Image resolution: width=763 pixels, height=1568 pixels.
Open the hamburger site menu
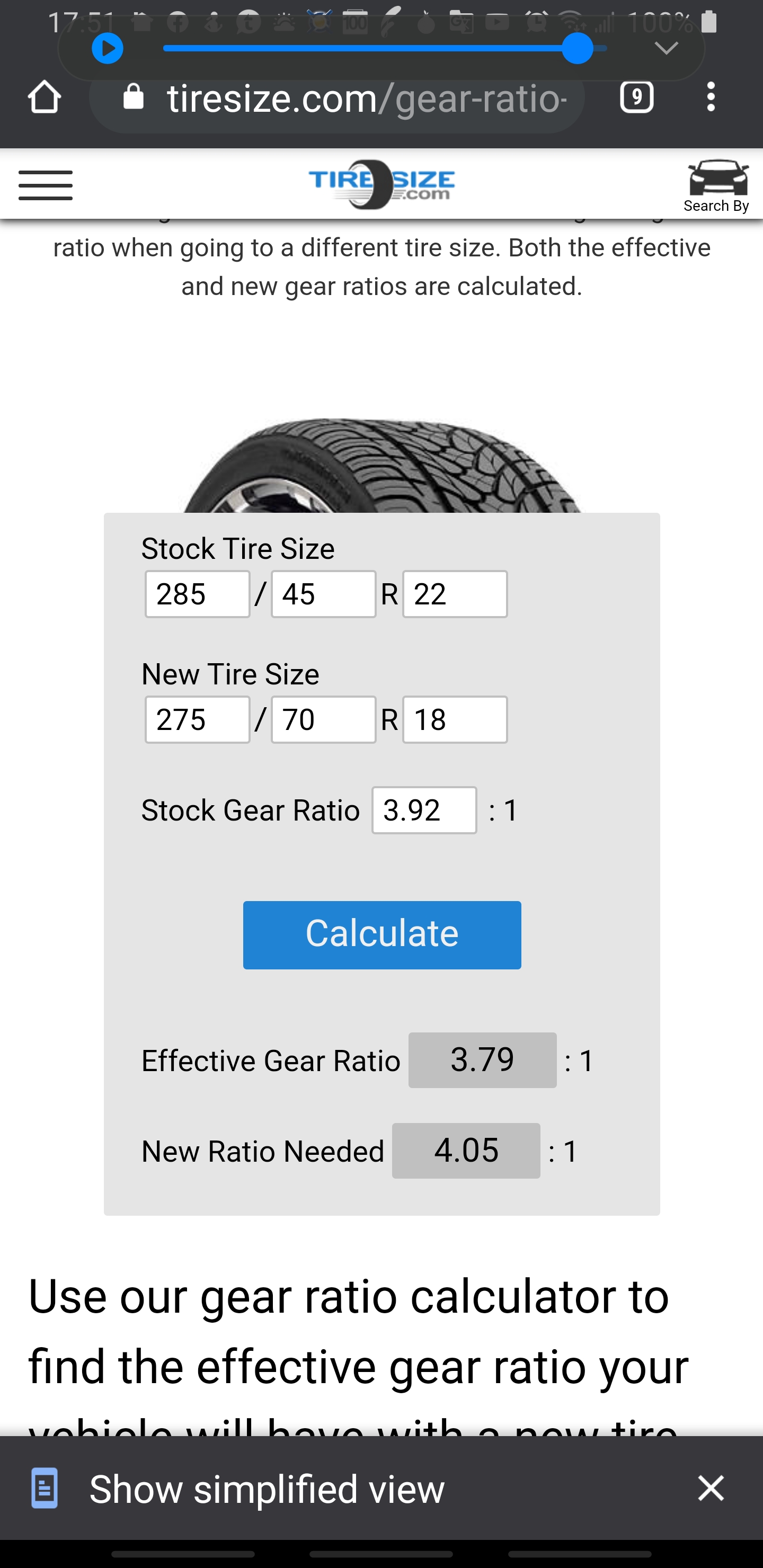[46, 185]
